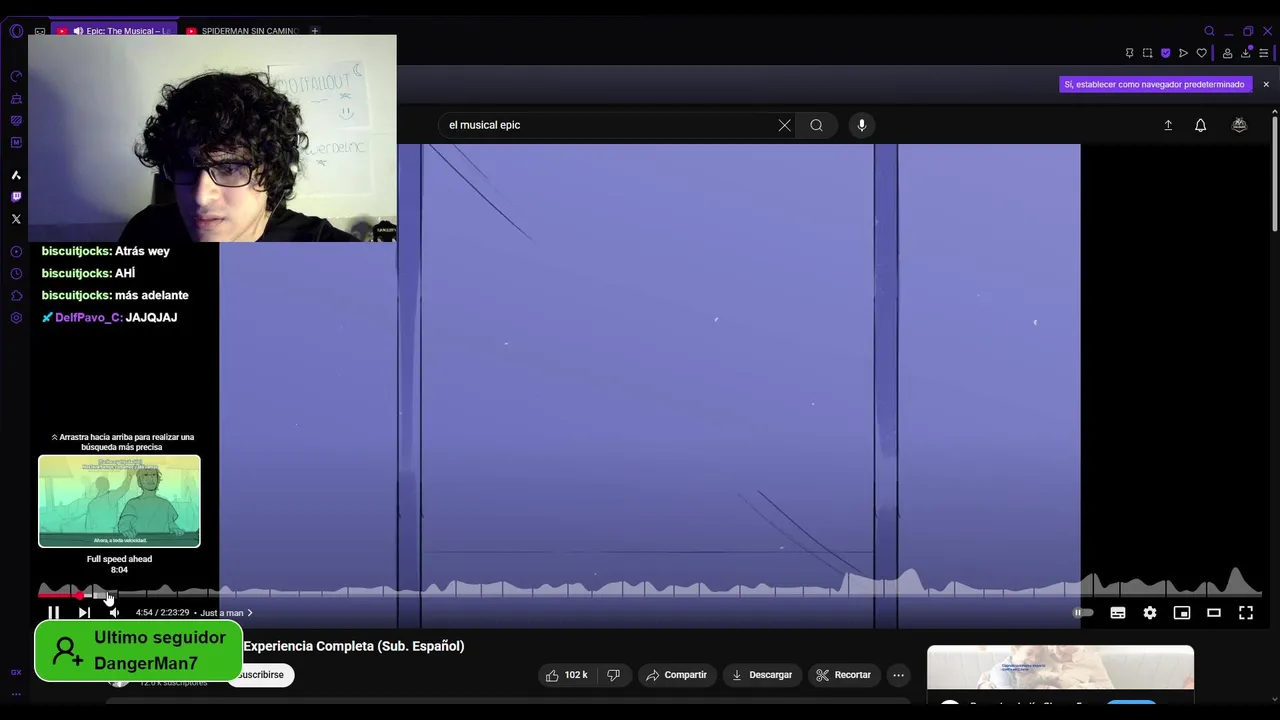
Task: Pause the video
Action: 54,613
